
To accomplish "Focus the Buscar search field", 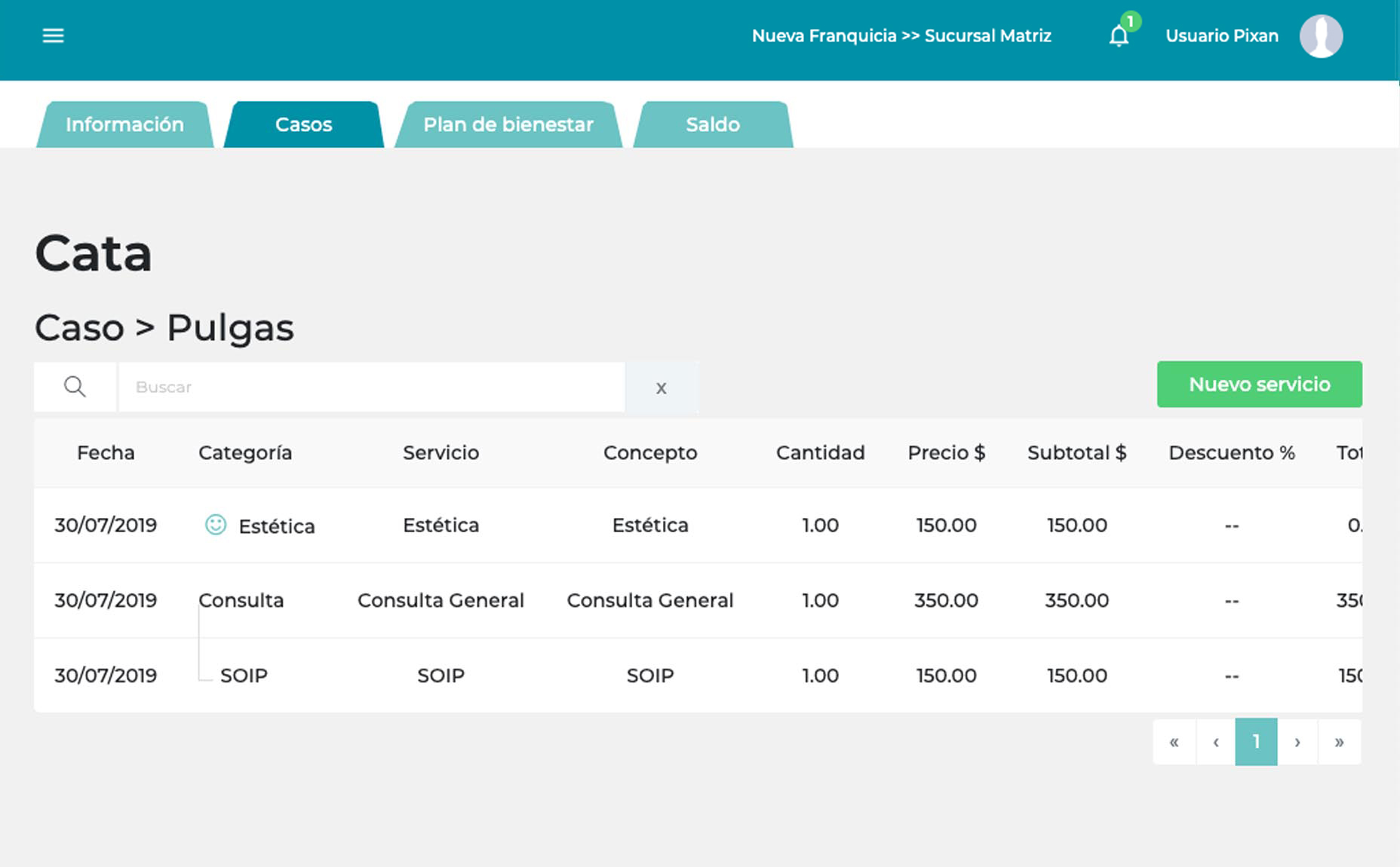I will 371,387.
